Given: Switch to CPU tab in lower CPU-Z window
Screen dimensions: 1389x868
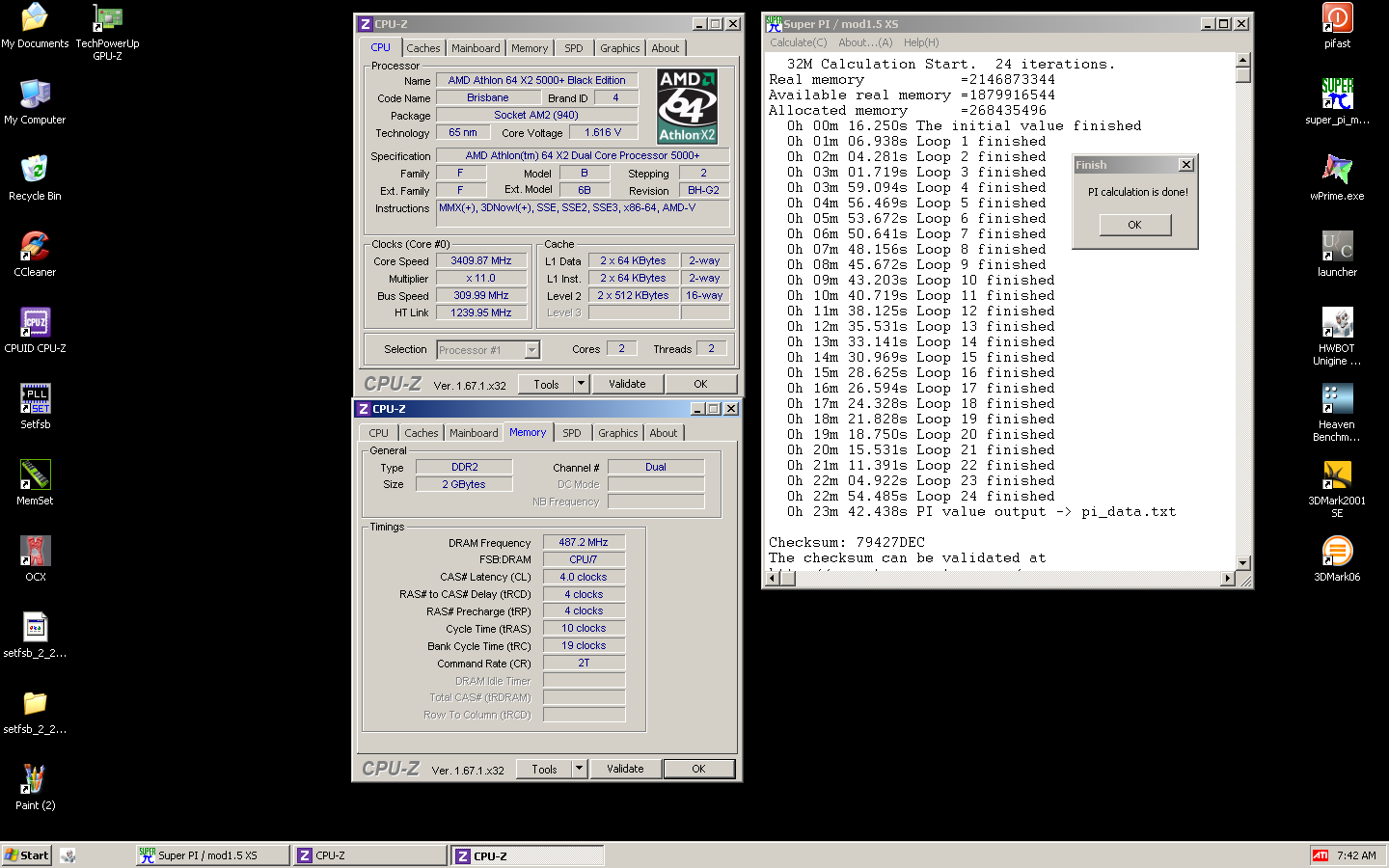Looking at the screenshot, I should (x=378, y=433).
